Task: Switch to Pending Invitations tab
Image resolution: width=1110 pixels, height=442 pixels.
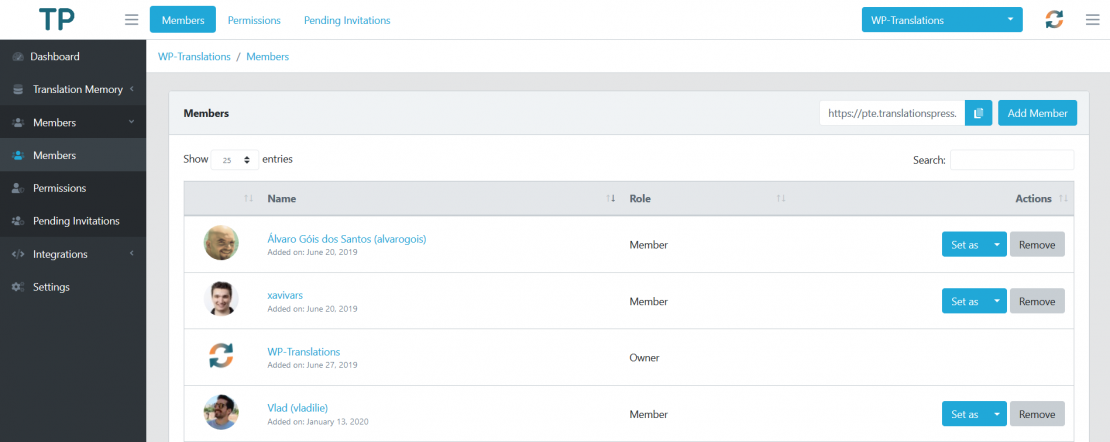Action: pos(347,21)
